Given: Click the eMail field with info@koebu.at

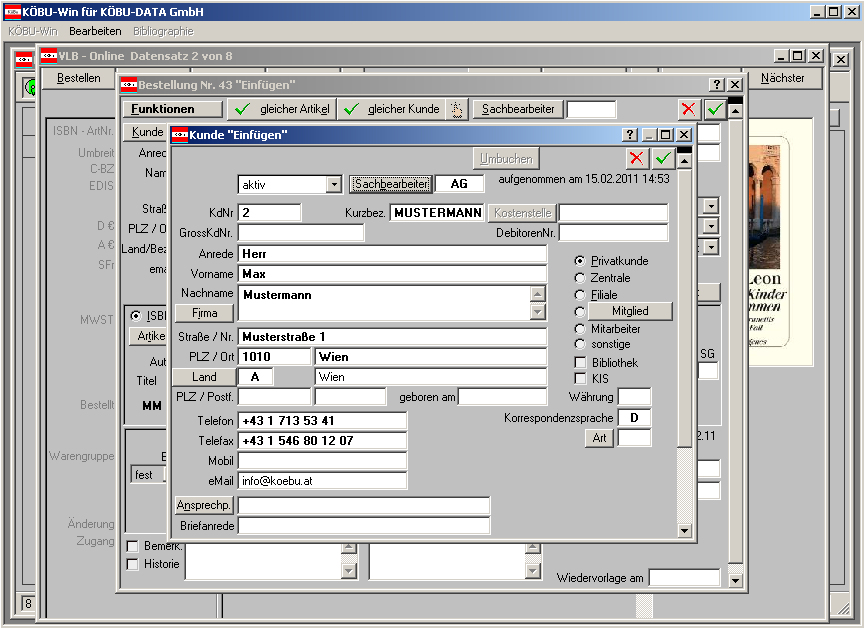Looking at the screenshot, I should (x=322, y=481).
